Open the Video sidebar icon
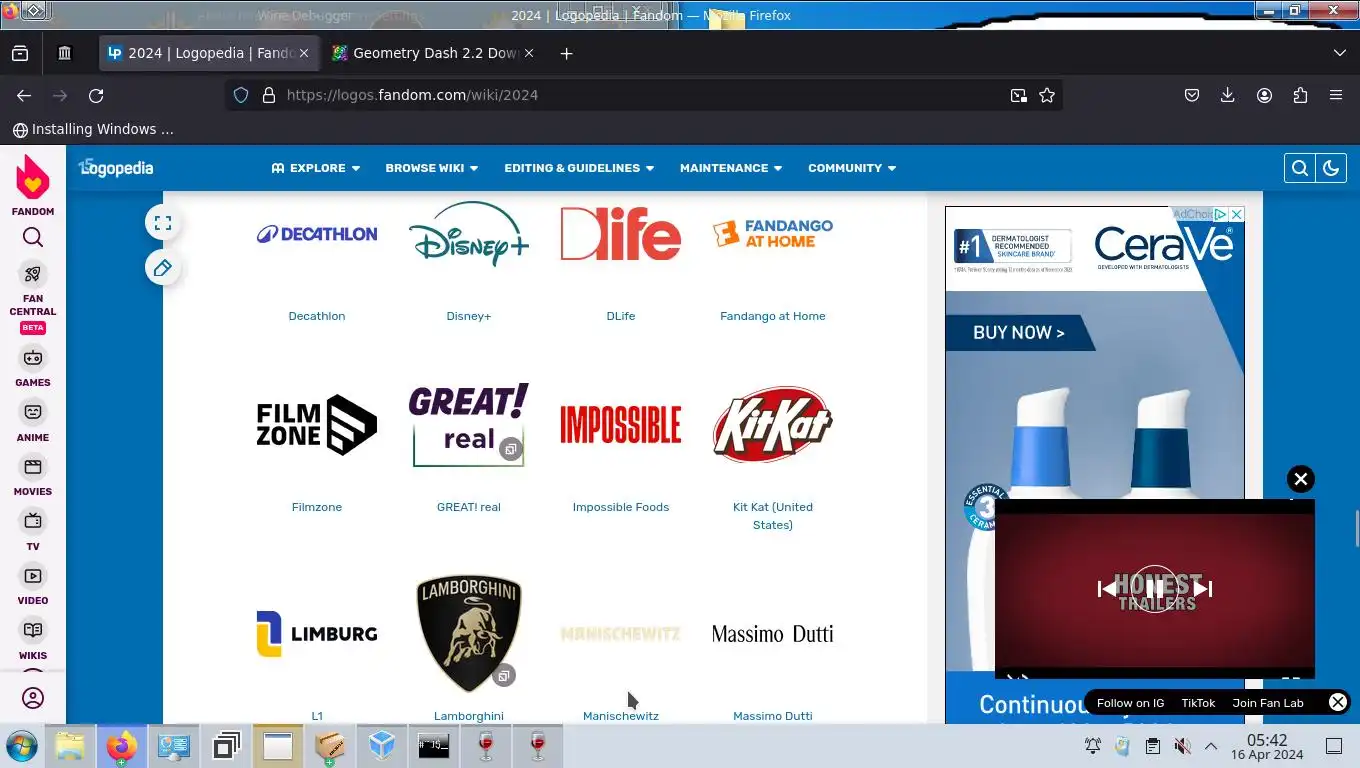The image size is (1360, 768). tap(33, 576)
